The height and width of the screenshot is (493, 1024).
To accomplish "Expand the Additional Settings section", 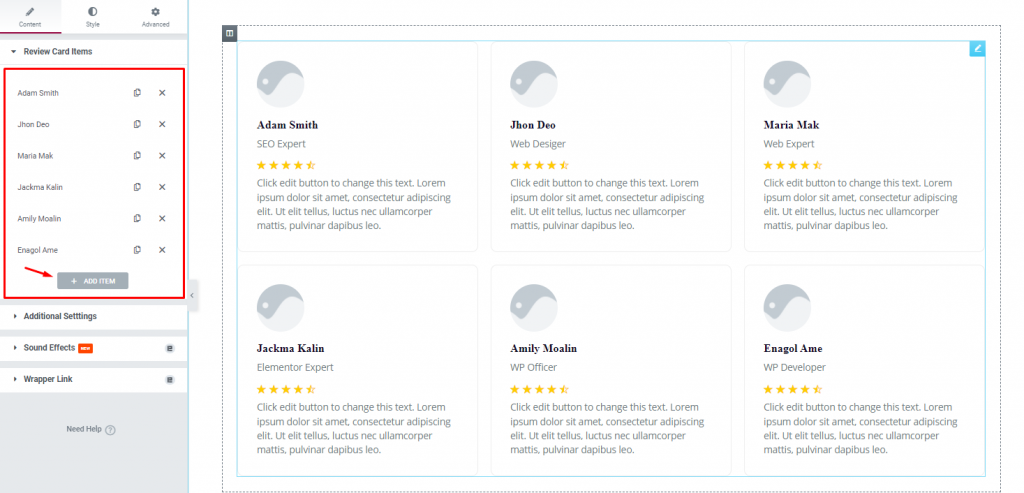I will click(x=60, y=316).
